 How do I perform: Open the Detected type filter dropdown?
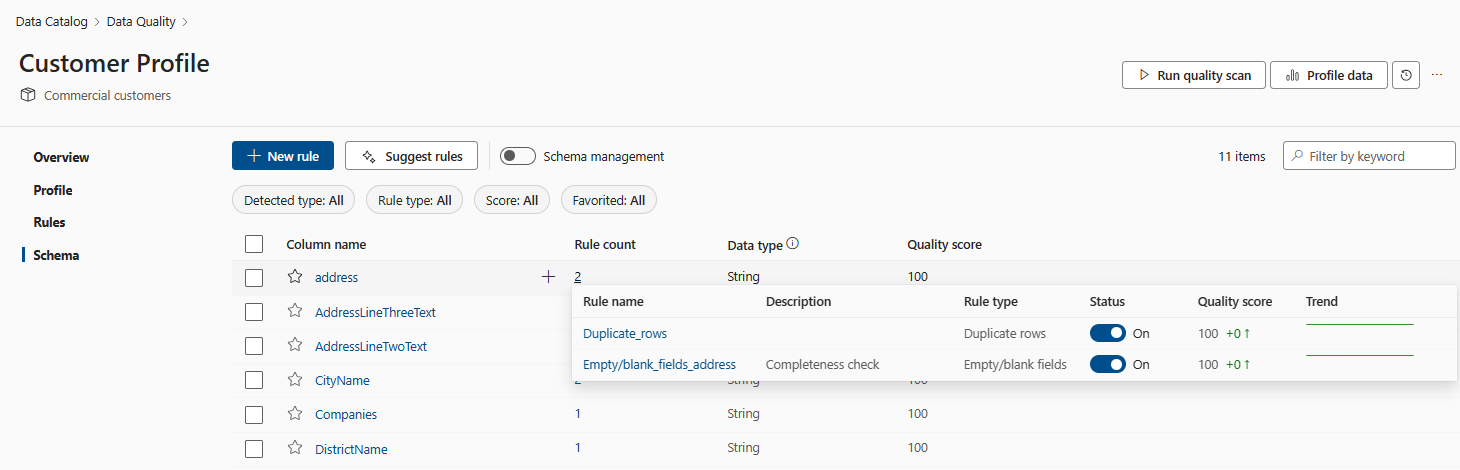pos(294,200)
